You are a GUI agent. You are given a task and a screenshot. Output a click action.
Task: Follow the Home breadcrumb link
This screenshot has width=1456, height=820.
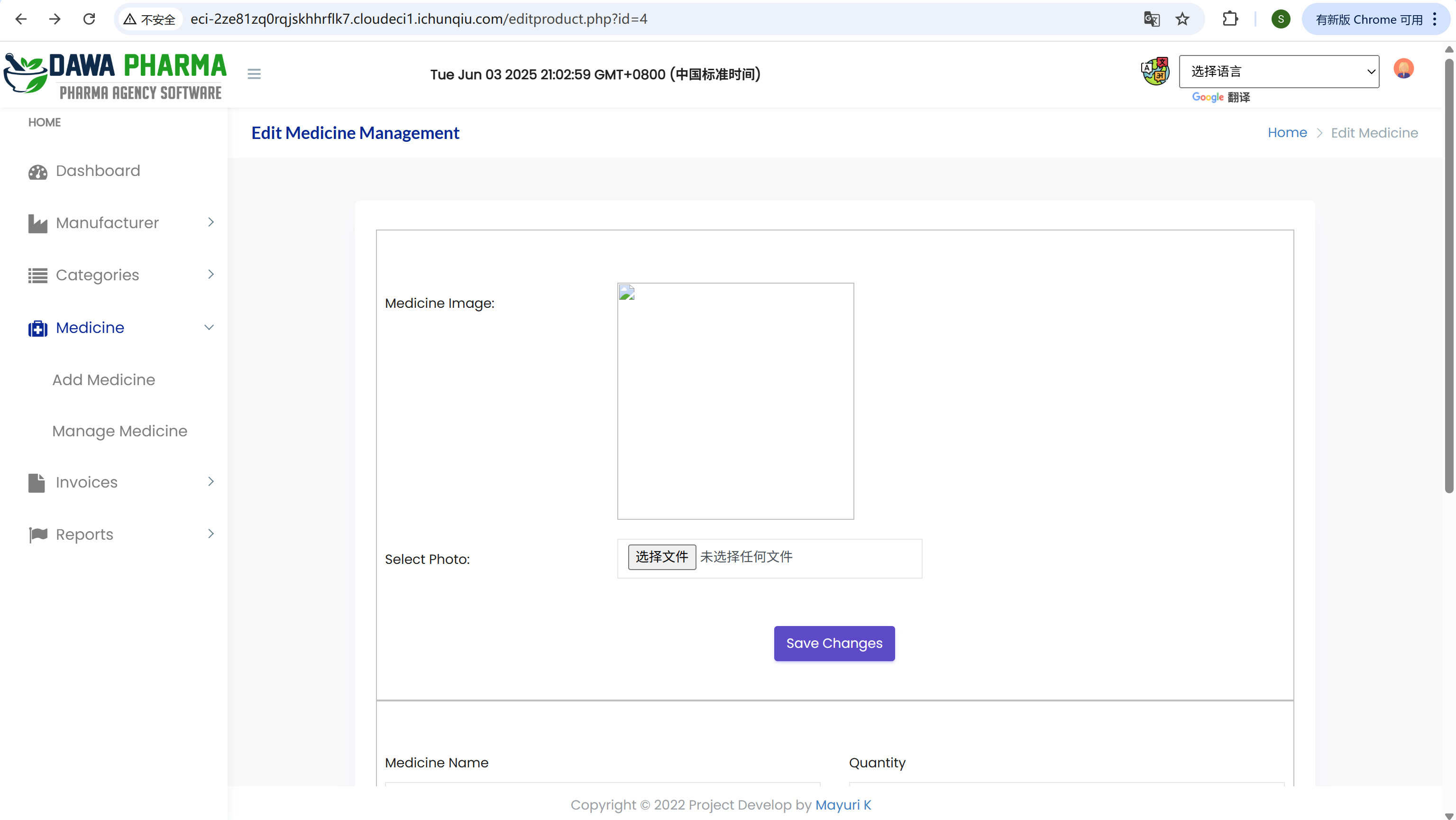(1287, 132)
